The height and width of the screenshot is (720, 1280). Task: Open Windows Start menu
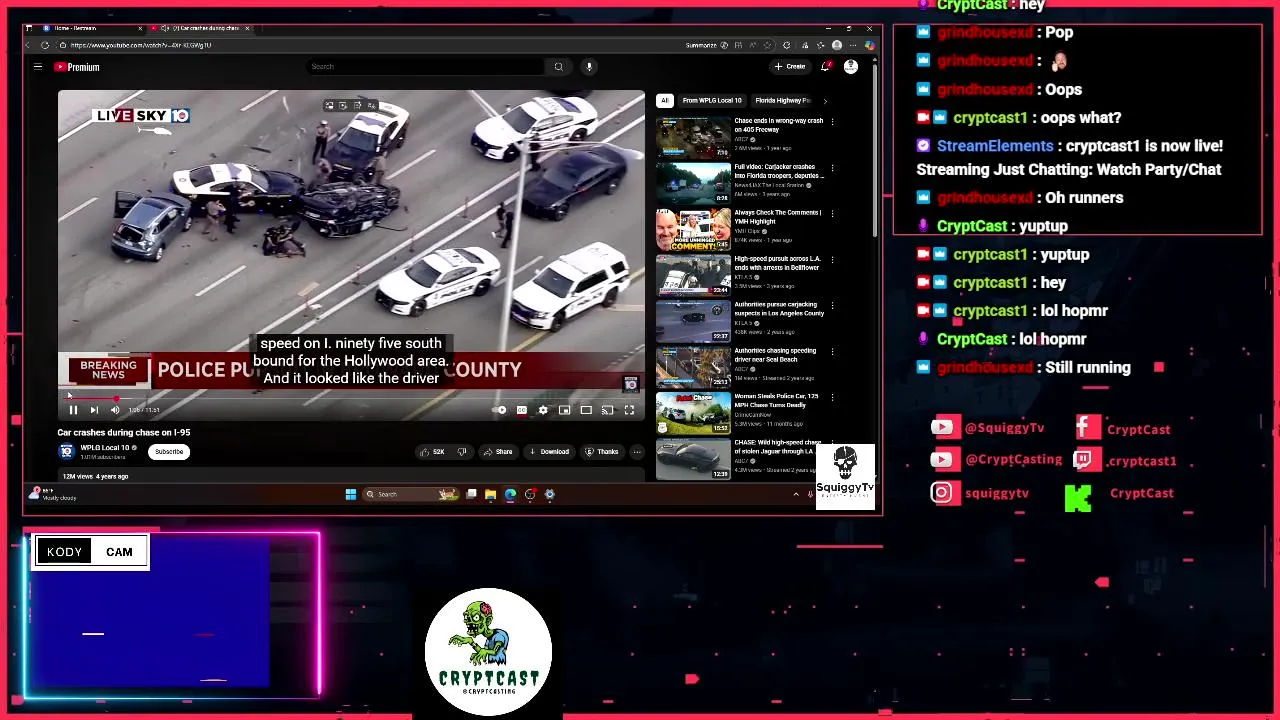tap(351, 494)
